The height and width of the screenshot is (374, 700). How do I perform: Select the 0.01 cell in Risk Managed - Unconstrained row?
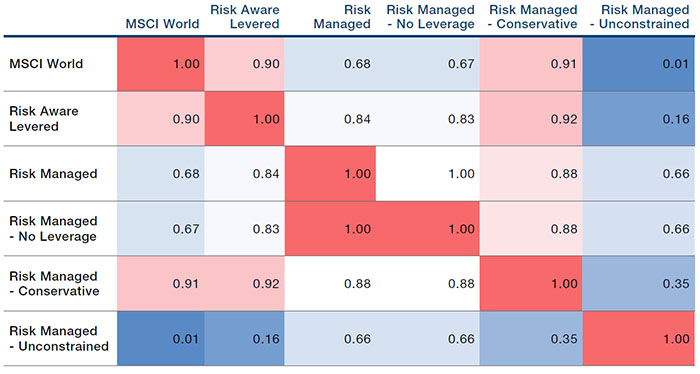[x=161, y=338]
